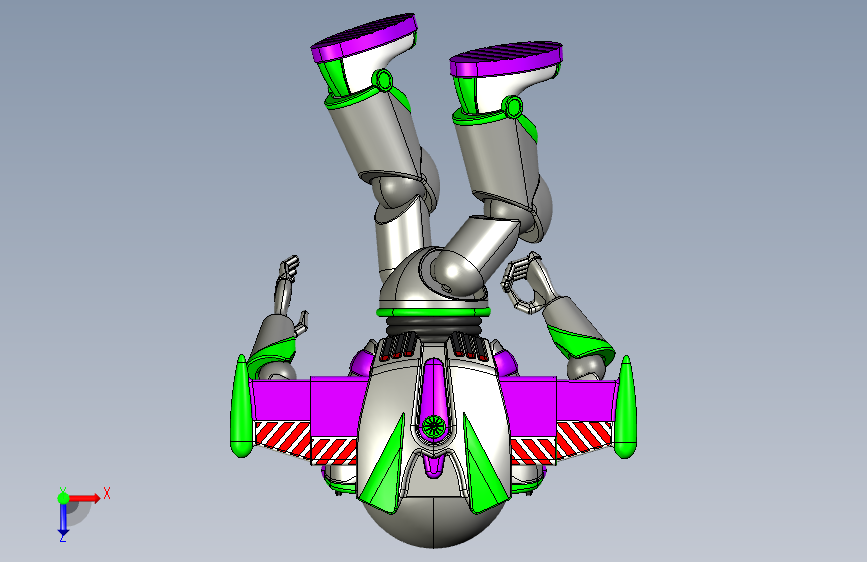Click the green Y axis dot of the triad
This screenshot has width=867, height=562.
click(63, 498)
